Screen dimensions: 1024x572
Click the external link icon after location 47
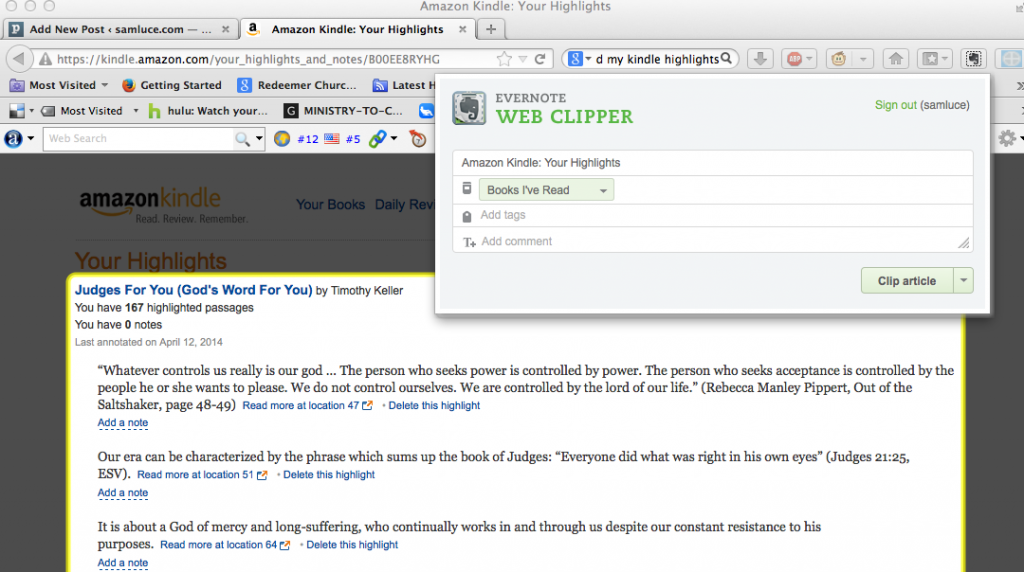[x=367, y=405]
